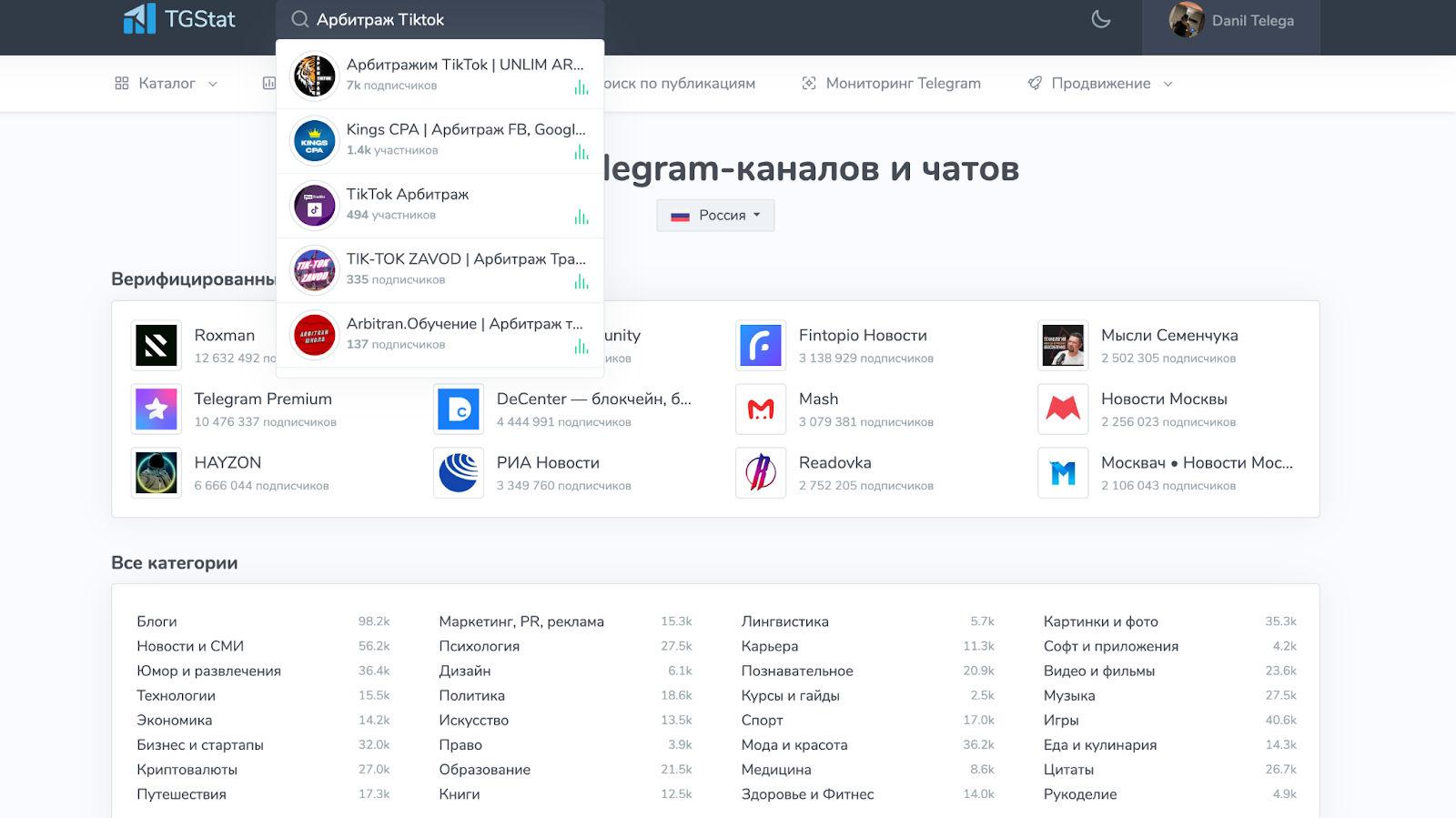Open Каталог menu item
The width and height of the screenshot is (1456, 818).
pos(167,83)
